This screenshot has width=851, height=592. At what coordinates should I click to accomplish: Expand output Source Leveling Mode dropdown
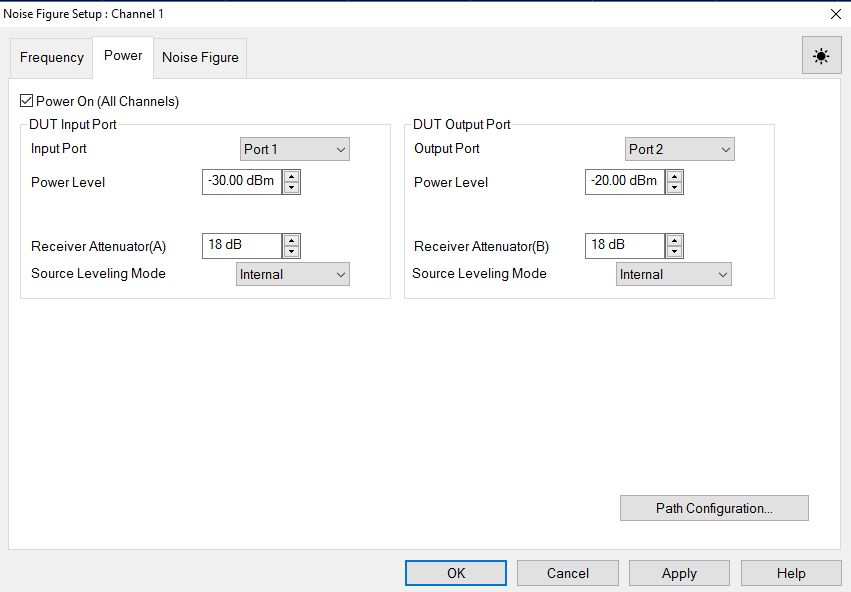point(674,274)
